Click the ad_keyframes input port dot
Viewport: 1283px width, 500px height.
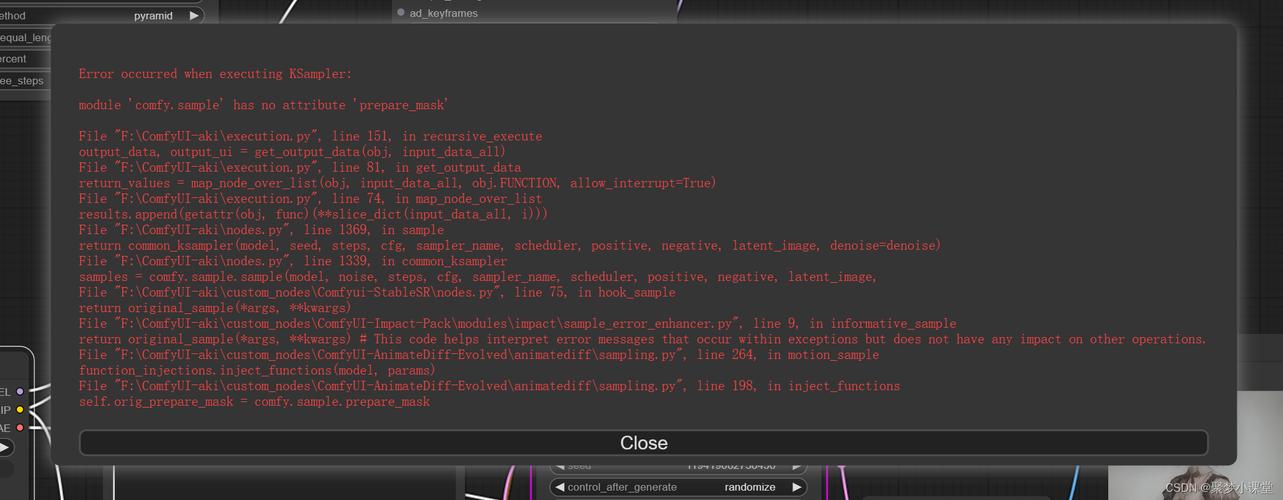(401, 13)
